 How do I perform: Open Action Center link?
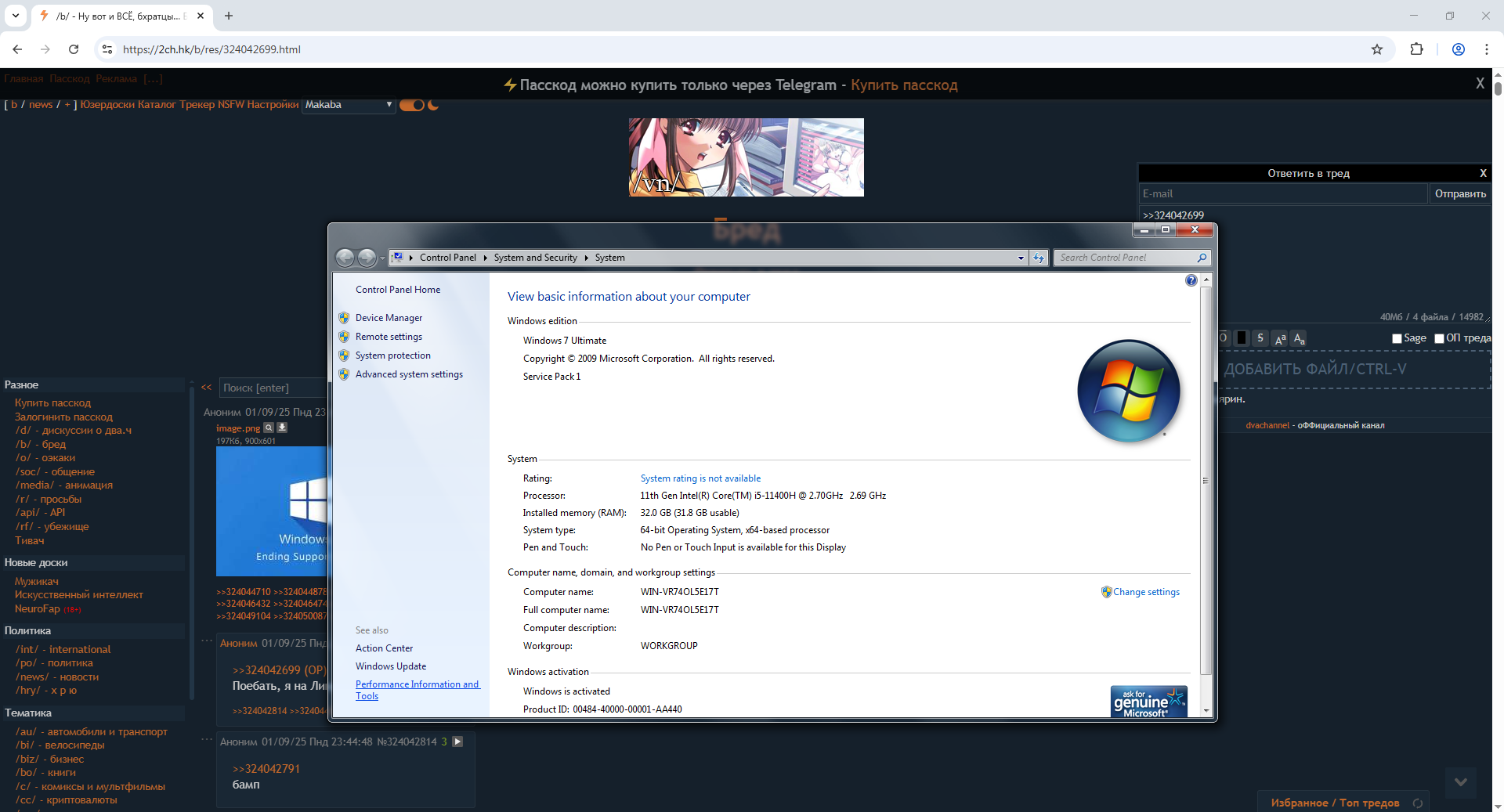point(384,648)
